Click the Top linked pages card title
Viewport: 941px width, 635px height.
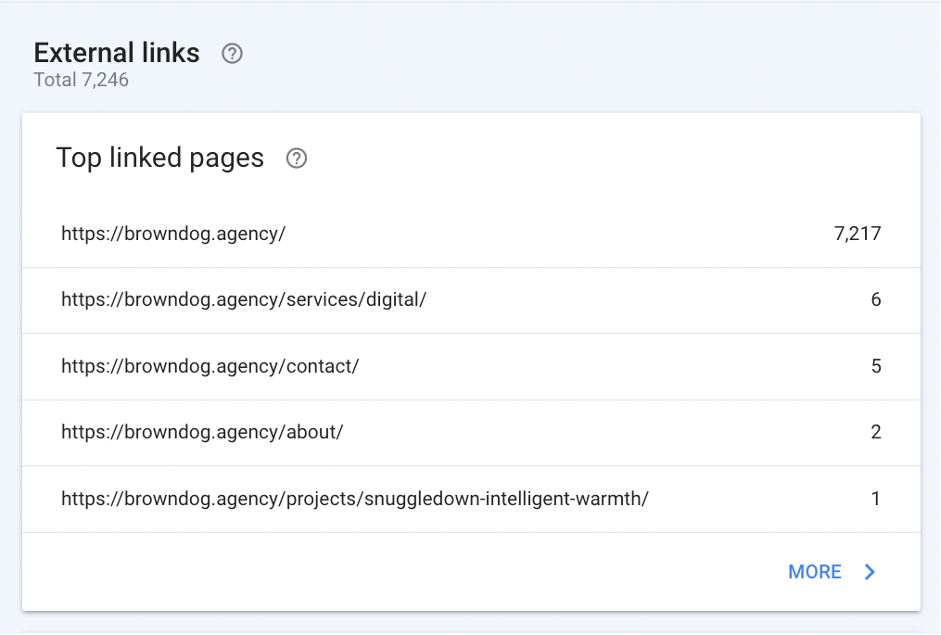click(x=160, y=158)
